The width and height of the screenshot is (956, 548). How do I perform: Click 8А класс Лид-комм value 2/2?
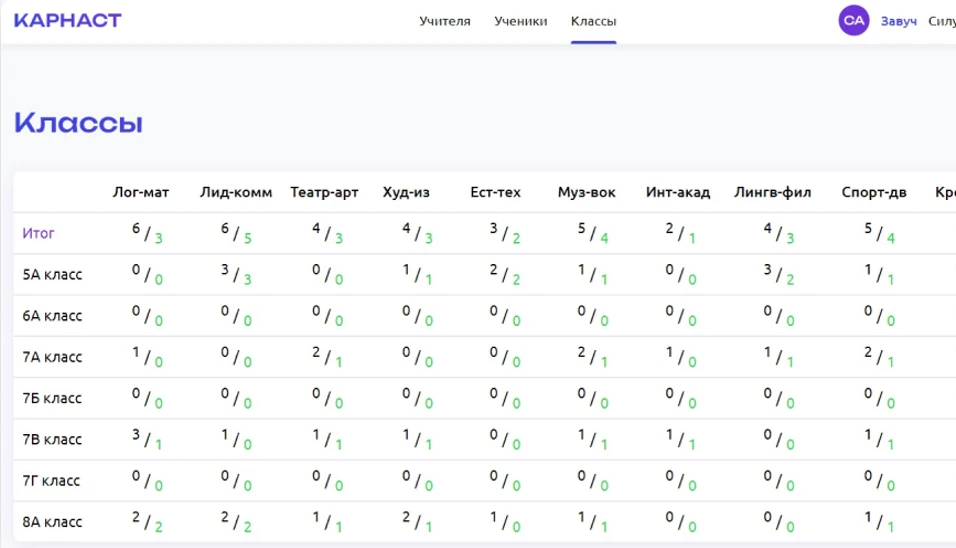click(x=236, y=522)
